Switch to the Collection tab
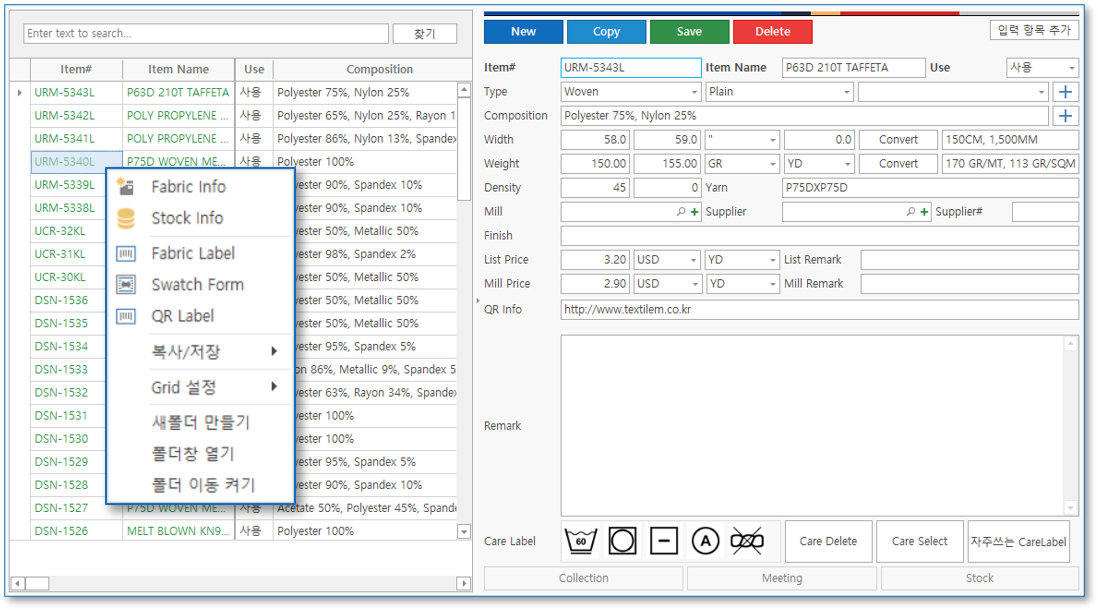The height and width of the screenshot is (610, 1098). click(584, 578)
